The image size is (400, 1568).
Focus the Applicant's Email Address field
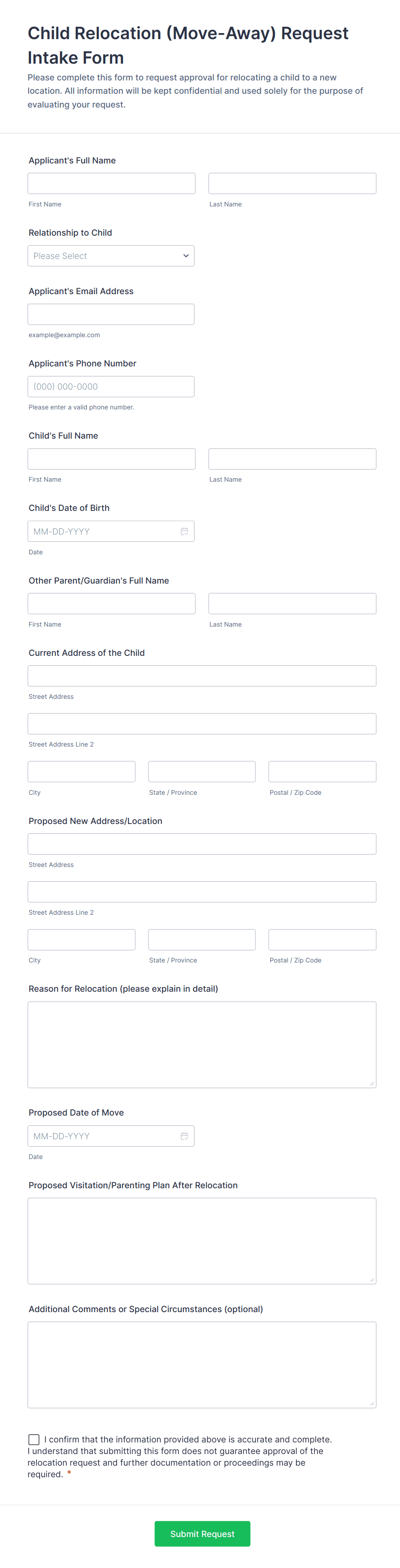pos(111,314)
